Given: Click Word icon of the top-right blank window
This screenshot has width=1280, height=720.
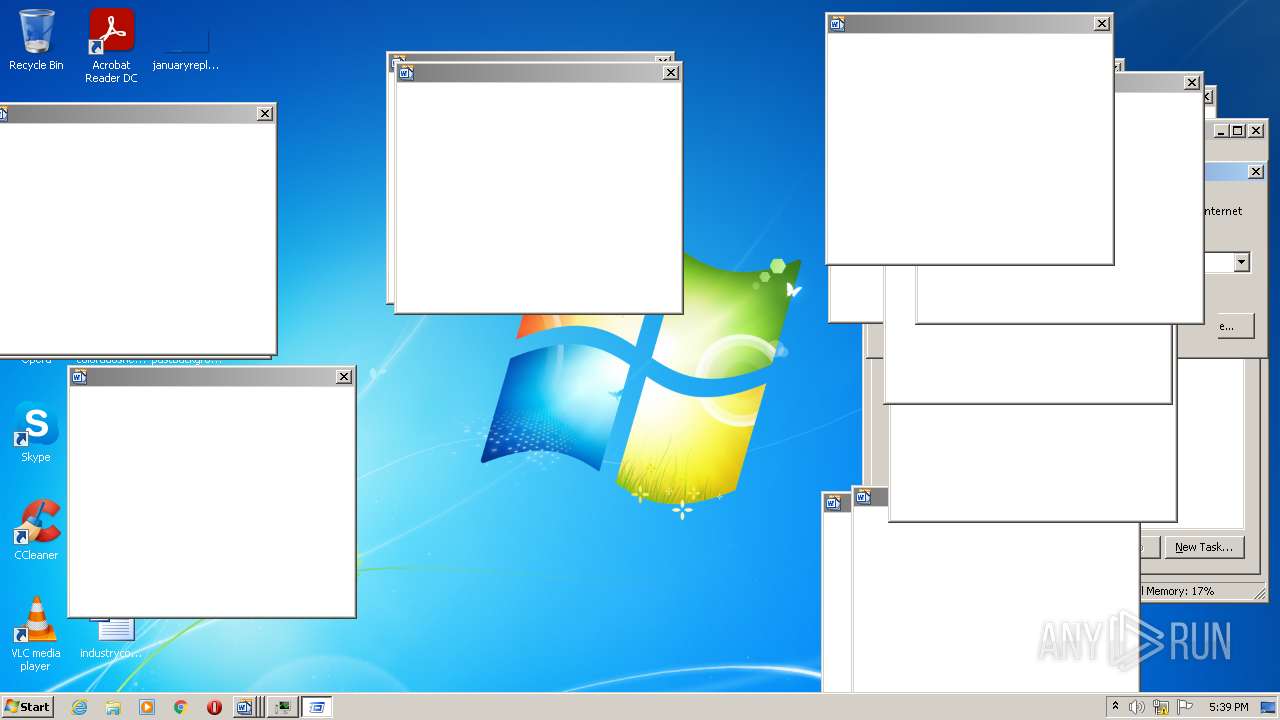Looking at the screenshot, I should tap(838, 24).
